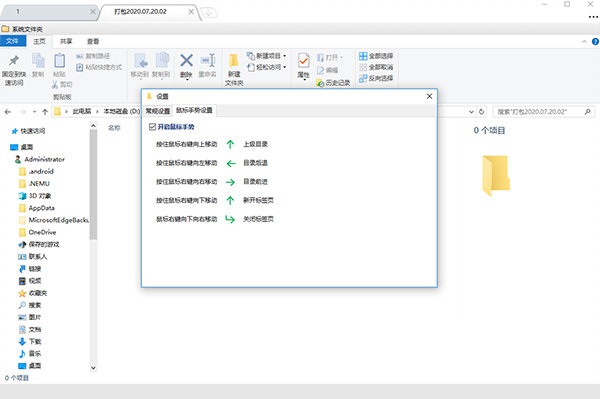The height and width of the screenshot is (399, 600).
Task: Open the Properties (属性) checkmark icon
Action: click(x=303, y=61)
